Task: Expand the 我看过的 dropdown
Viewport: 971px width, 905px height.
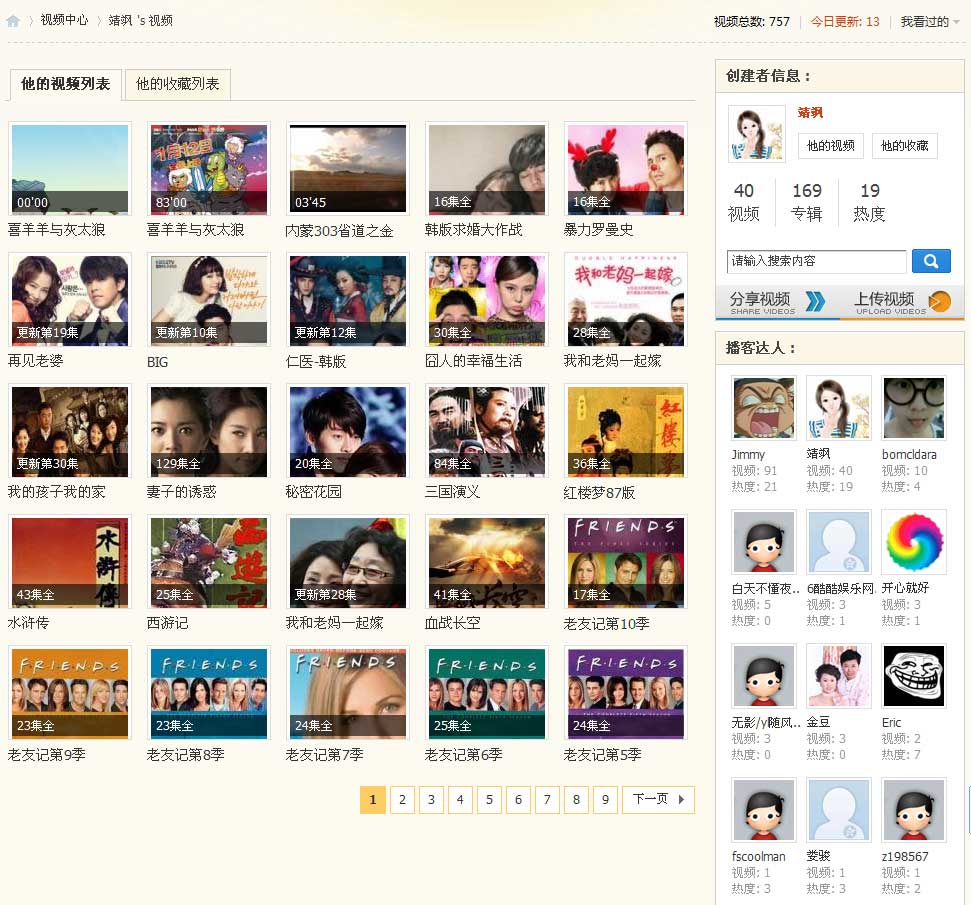Action: (930, 22)
